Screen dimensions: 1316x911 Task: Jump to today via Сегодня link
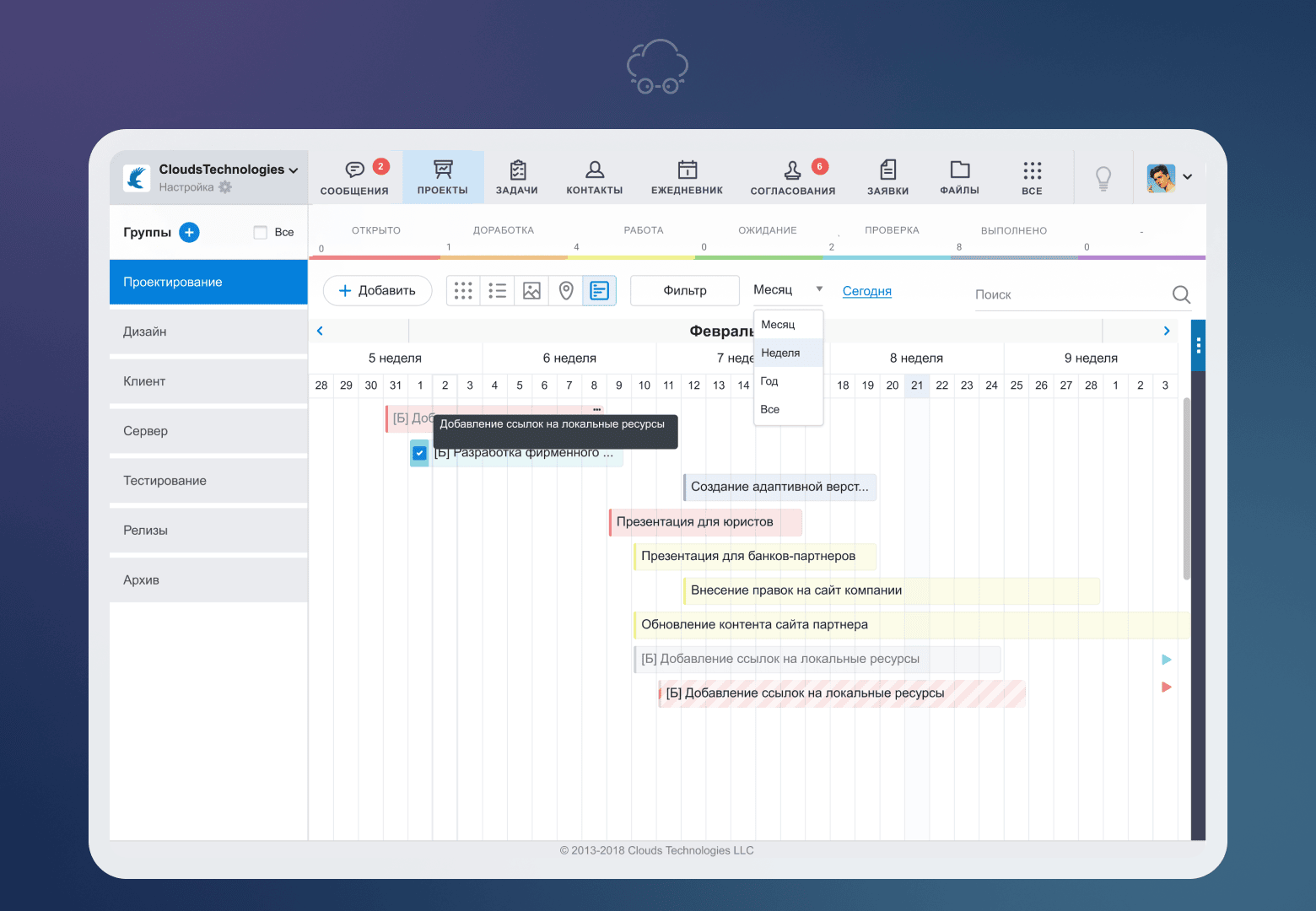coord(866,291)
